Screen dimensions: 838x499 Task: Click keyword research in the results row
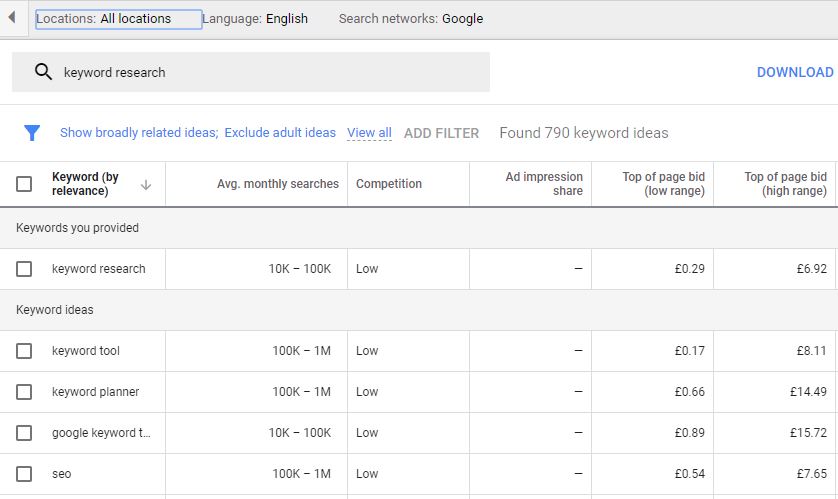click(98, 269)
